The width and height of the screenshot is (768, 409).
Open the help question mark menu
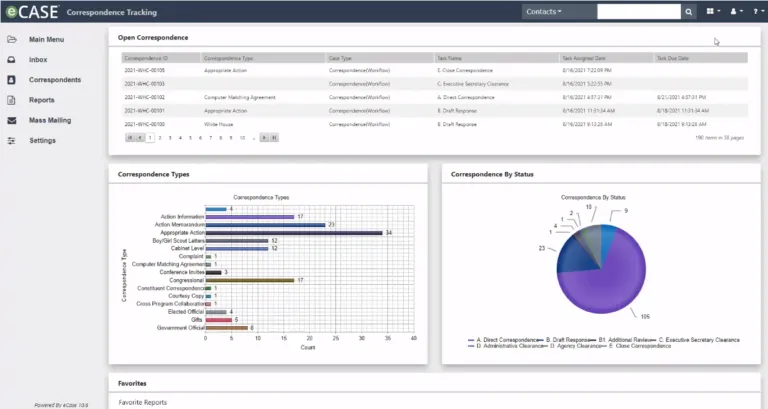[x=758, y=11]
